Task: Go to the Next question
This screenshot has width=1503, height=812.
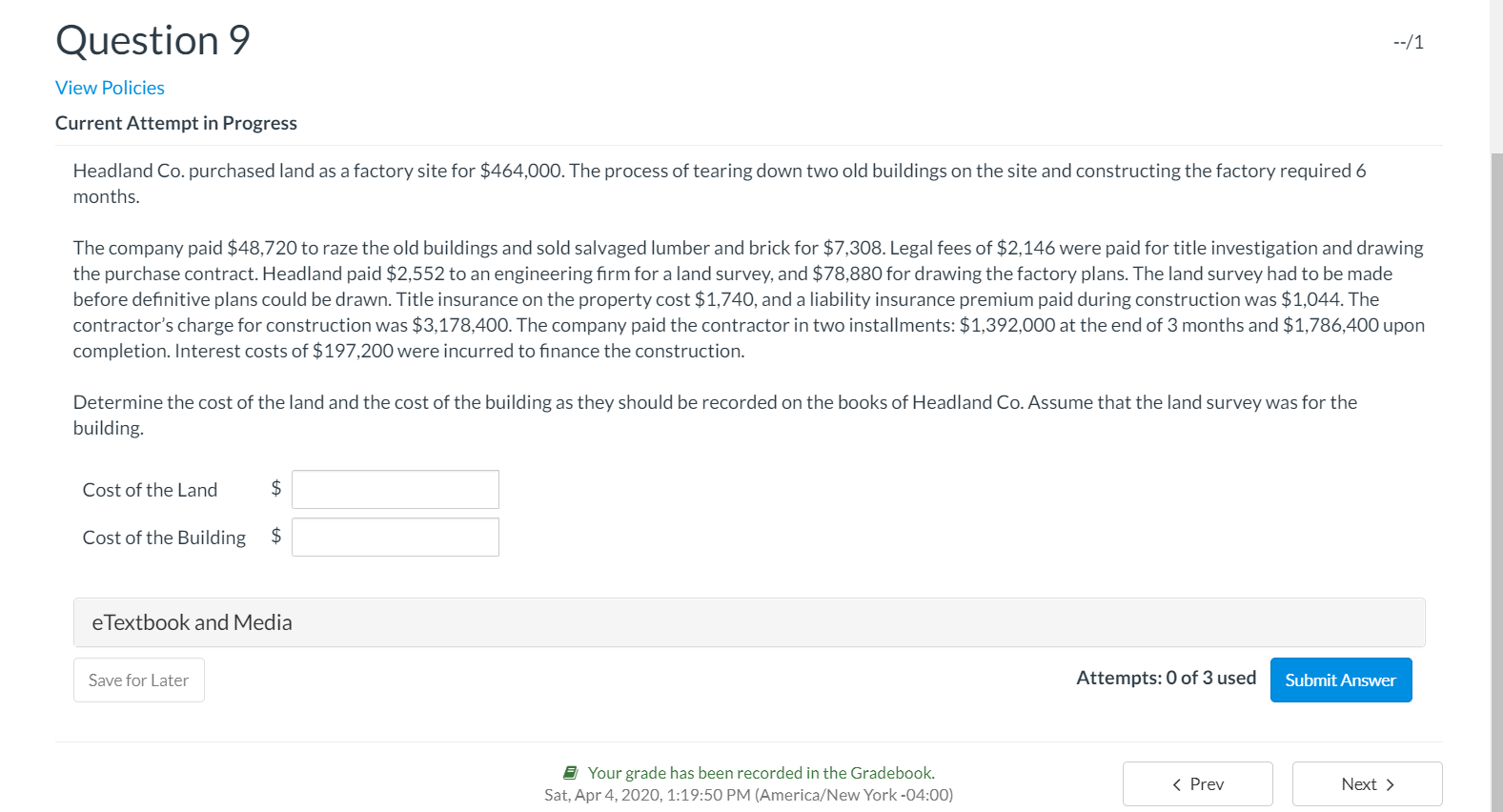Action: tap(1366, 783)
